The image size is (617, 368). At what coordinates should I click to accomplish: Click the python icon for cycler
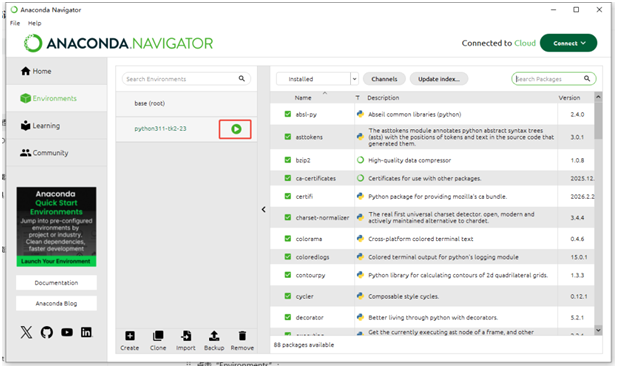coord(360,296)
